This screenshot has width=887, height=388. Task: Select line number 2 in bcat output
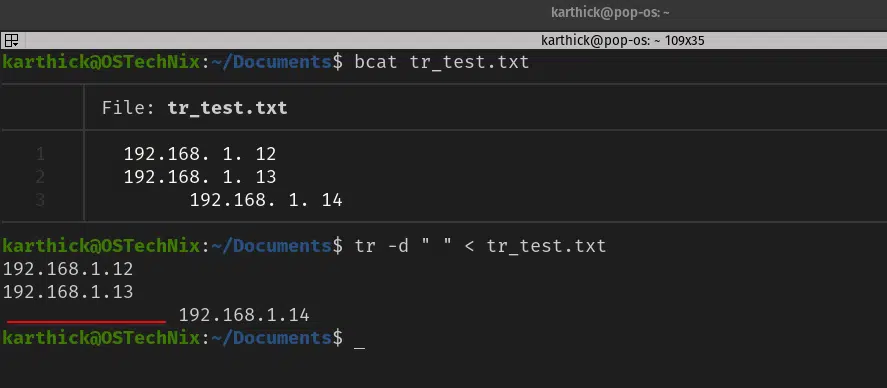point(40,177)
